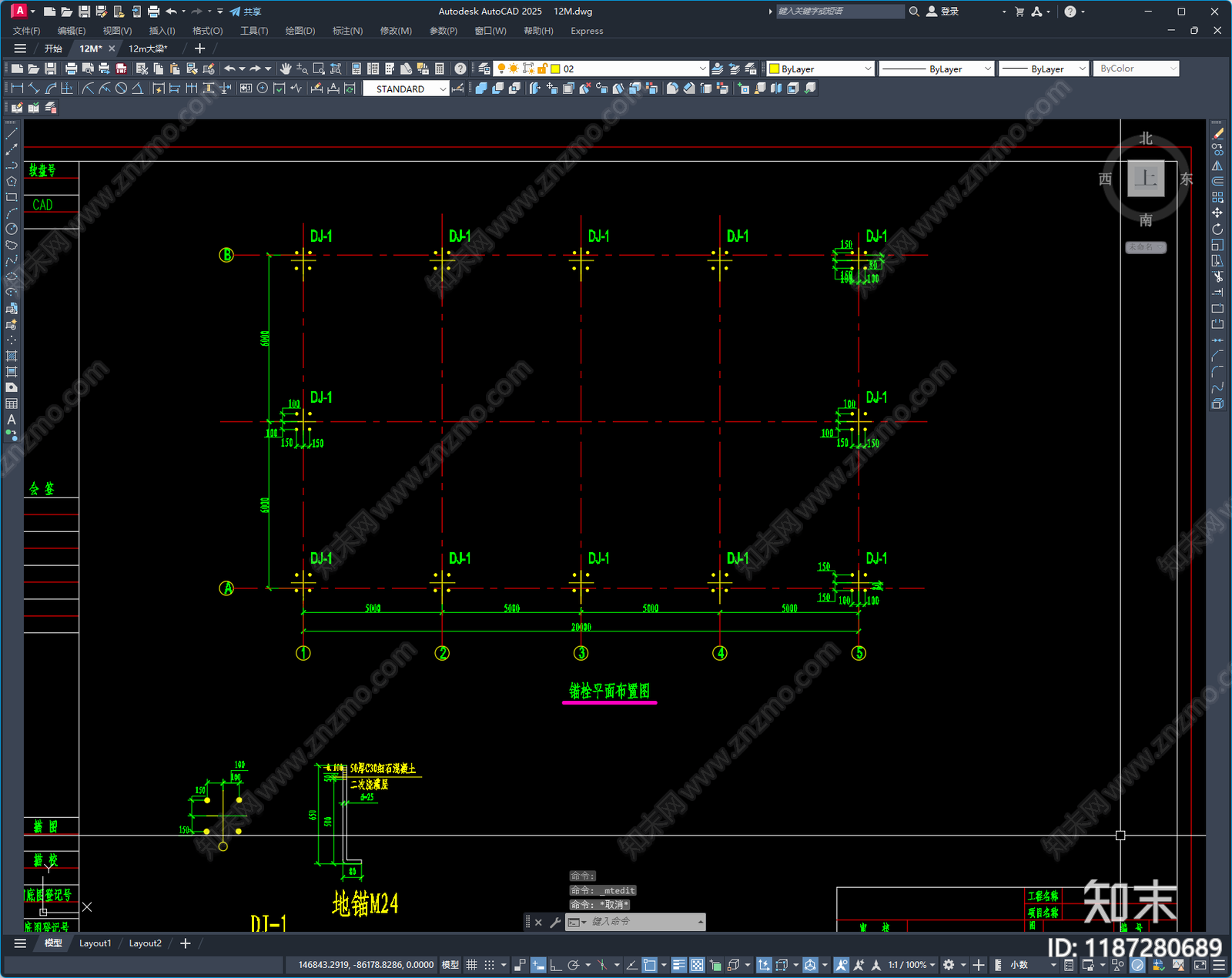This screenshot has height=978, width=1232.
Task: Click the 模型 button in status bar
Action: pos(450,965)
